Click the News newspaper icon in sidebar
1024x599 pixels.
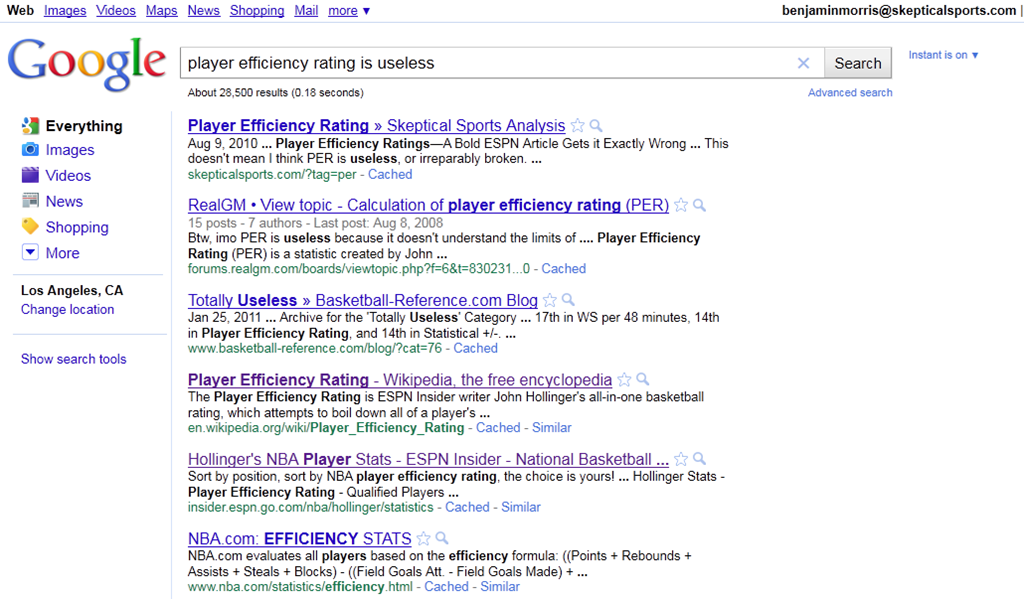pyautogui.click(x=30, y=201)
